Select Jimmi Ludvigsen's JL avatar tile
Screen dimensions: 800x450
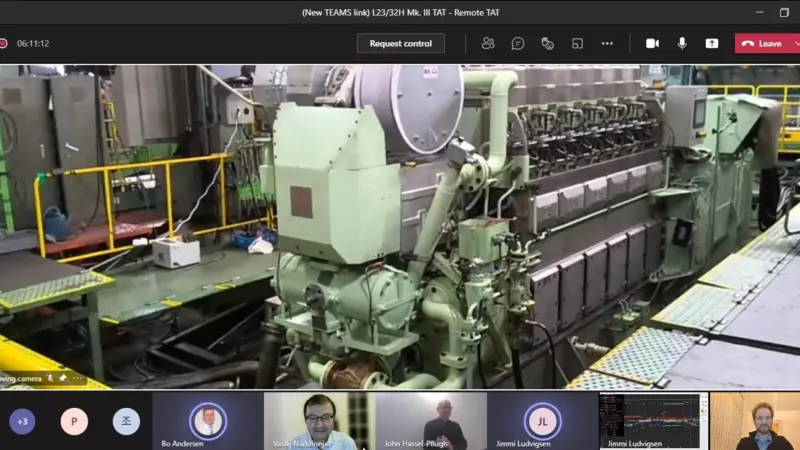pos(542,421)
